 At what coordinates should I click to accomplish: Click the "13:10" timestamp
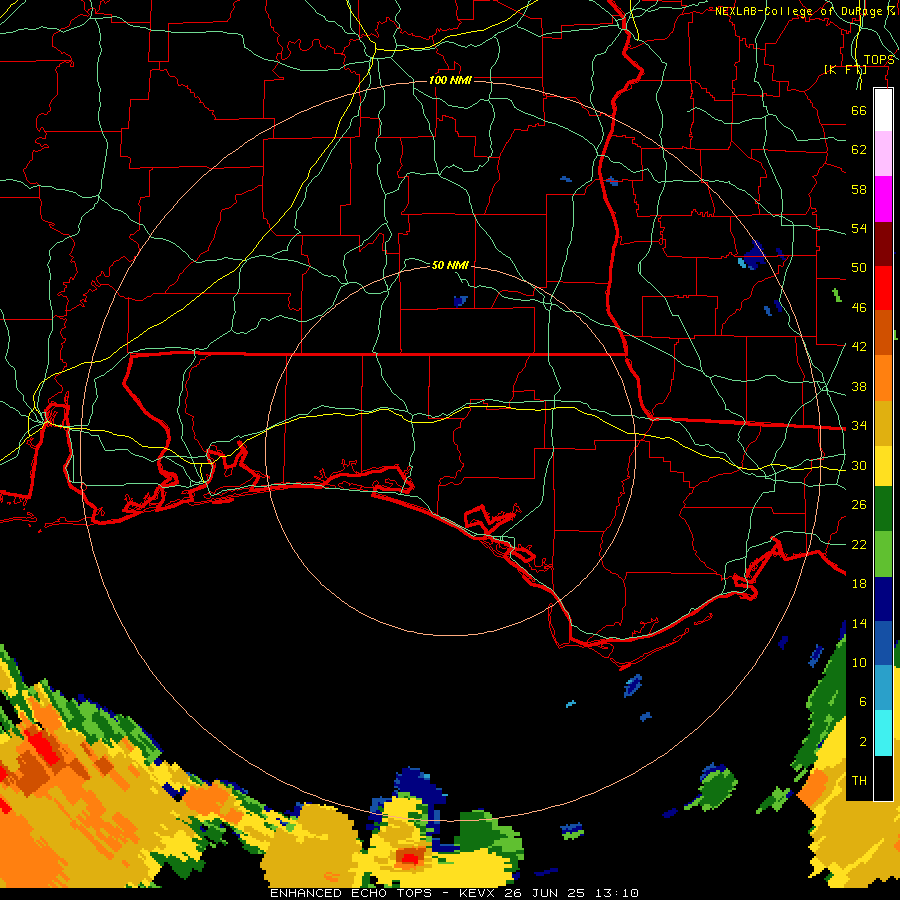pyautogui.click(x=616, y=893)
